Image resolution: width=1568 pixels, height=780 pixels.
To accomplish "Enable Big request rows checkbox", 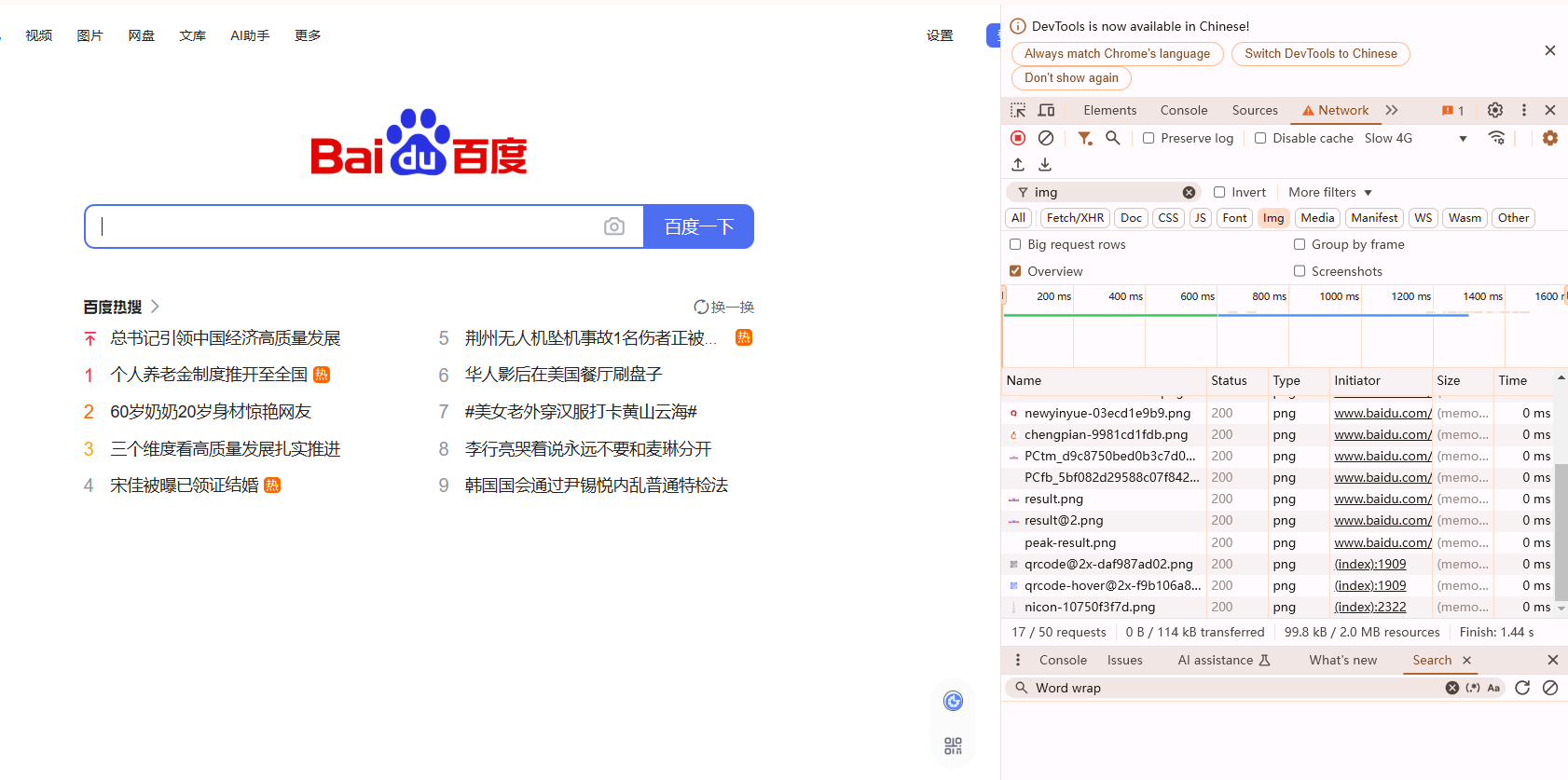I will [1015, 244].
